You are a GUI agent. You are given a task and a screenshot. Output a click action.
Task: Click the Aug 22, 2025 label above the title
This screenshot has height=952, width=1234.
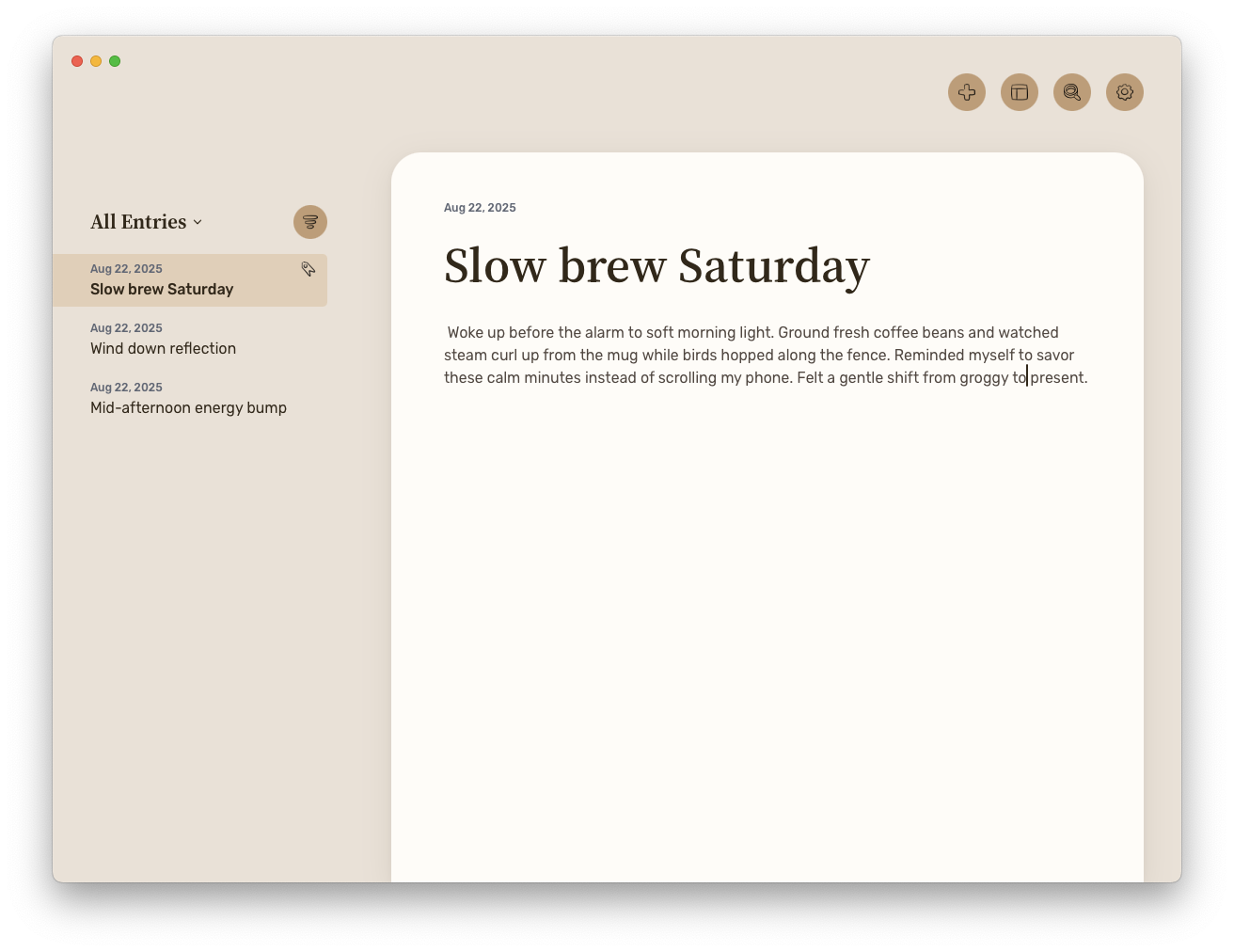click(480, 207)
